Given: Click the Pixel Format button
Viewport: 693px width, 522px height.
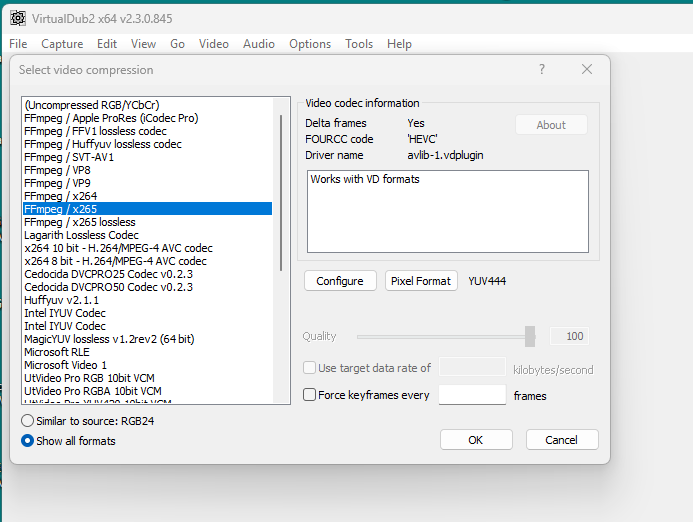Looking at the screenshot, I should (x=421, y=281).
